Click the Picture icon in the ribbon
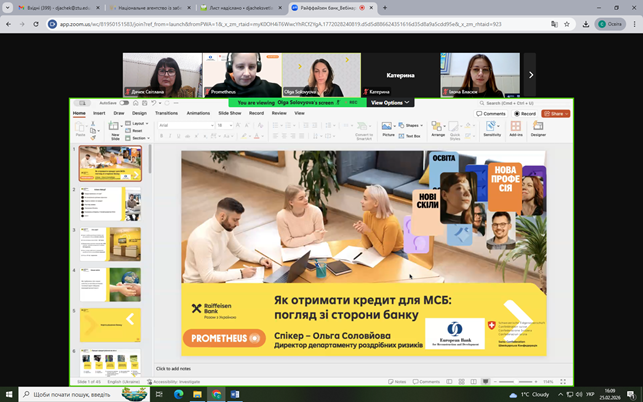The image size is (643, 402). (388, 127)
